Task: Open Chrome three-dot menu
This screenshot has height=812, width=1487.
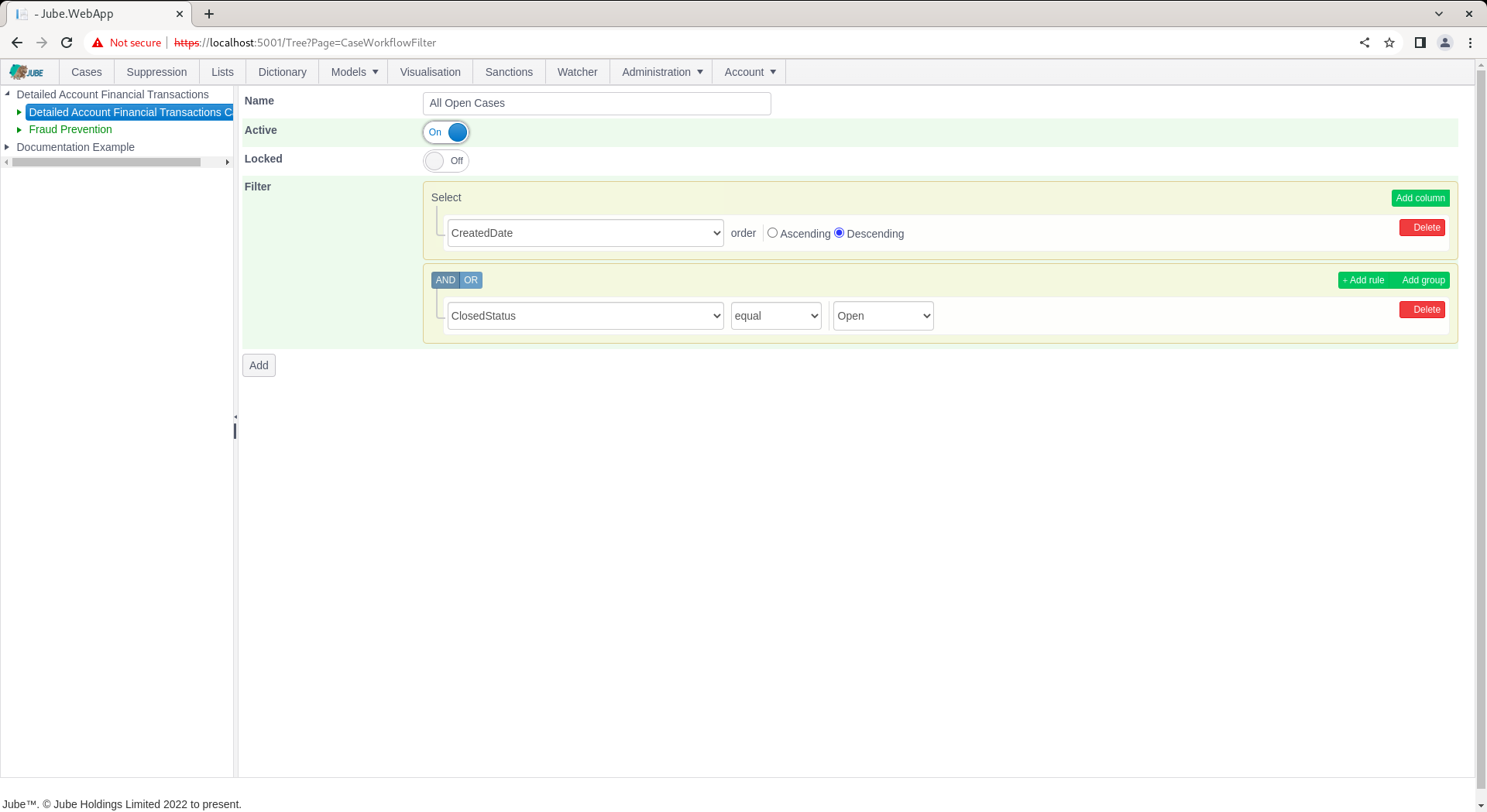Action: tap(1470, 43)
